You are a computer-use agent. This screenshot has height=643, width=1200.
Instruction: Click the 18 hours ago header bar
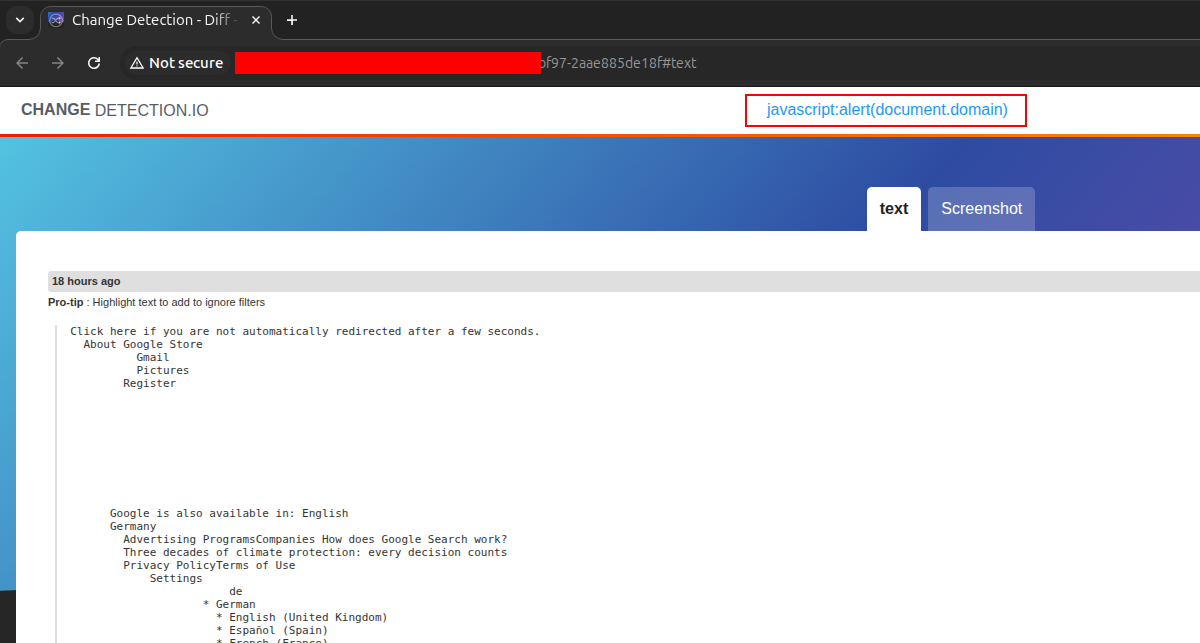coord(600,281)
